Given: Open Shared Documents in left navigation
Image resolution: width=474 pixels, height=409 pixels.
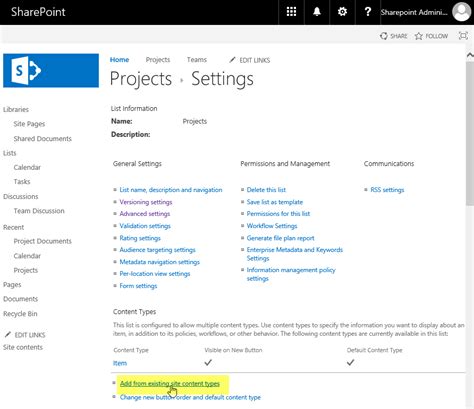Looking at the screenshot, I should [x=43, y=138].
